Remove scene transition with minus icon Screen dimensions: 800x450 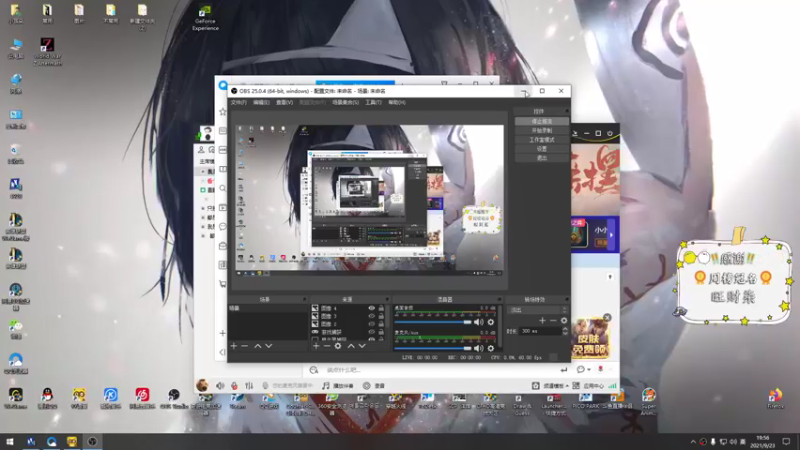(x=553, y=320)
